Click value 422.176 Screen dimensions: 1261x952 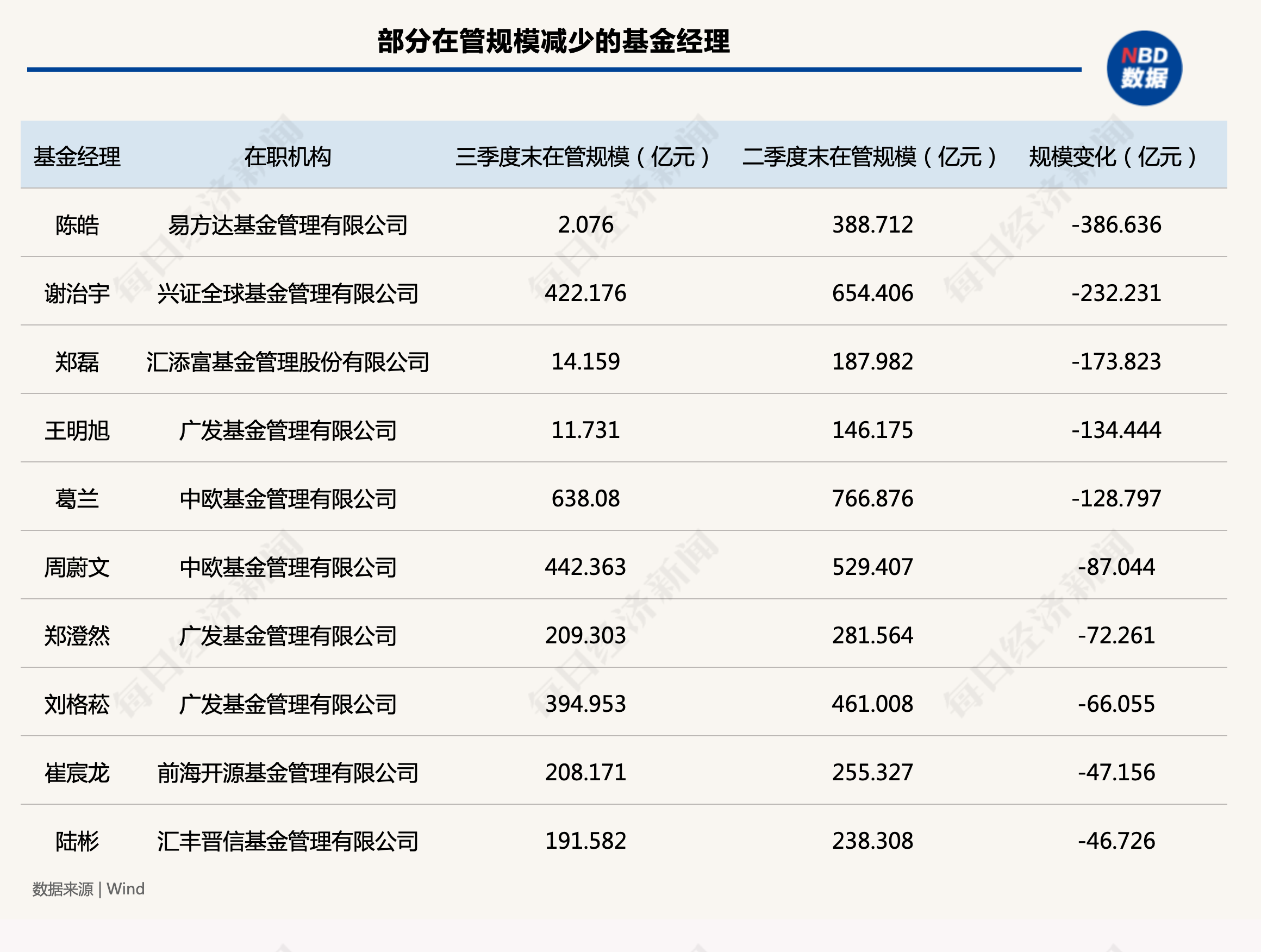pyautogui.click(x=585, y=293)
